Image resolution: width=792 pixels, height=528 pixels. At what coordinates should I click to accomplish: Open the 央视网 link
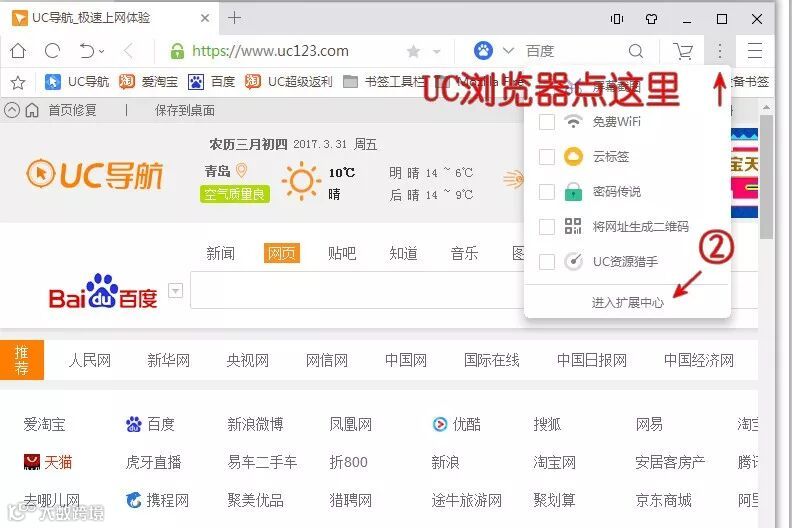pos(248,360)
